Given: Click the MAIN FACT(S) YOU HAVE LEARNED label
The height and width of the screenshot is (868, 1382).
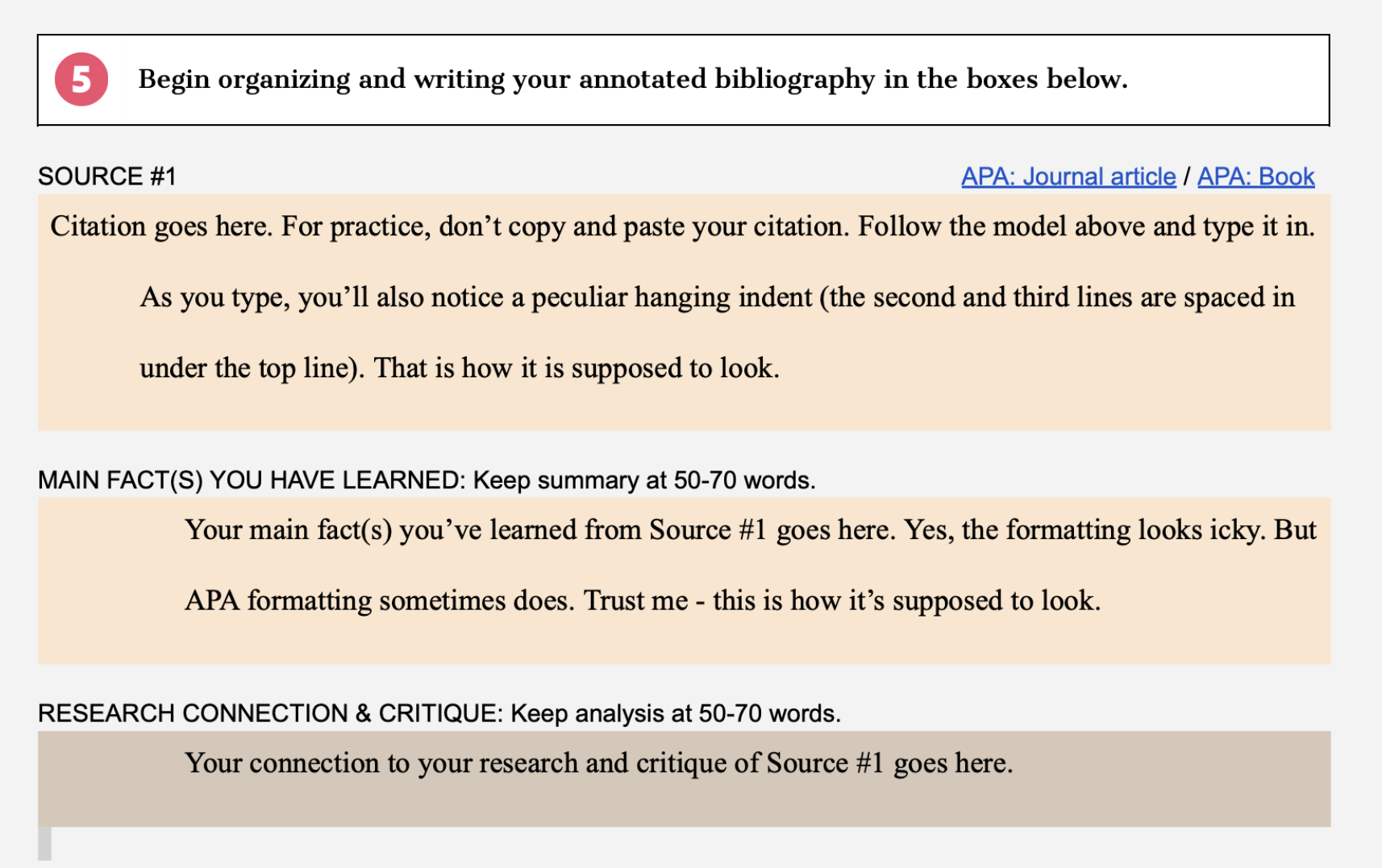Looking at the screenshot, I should [x=251, y=480].
